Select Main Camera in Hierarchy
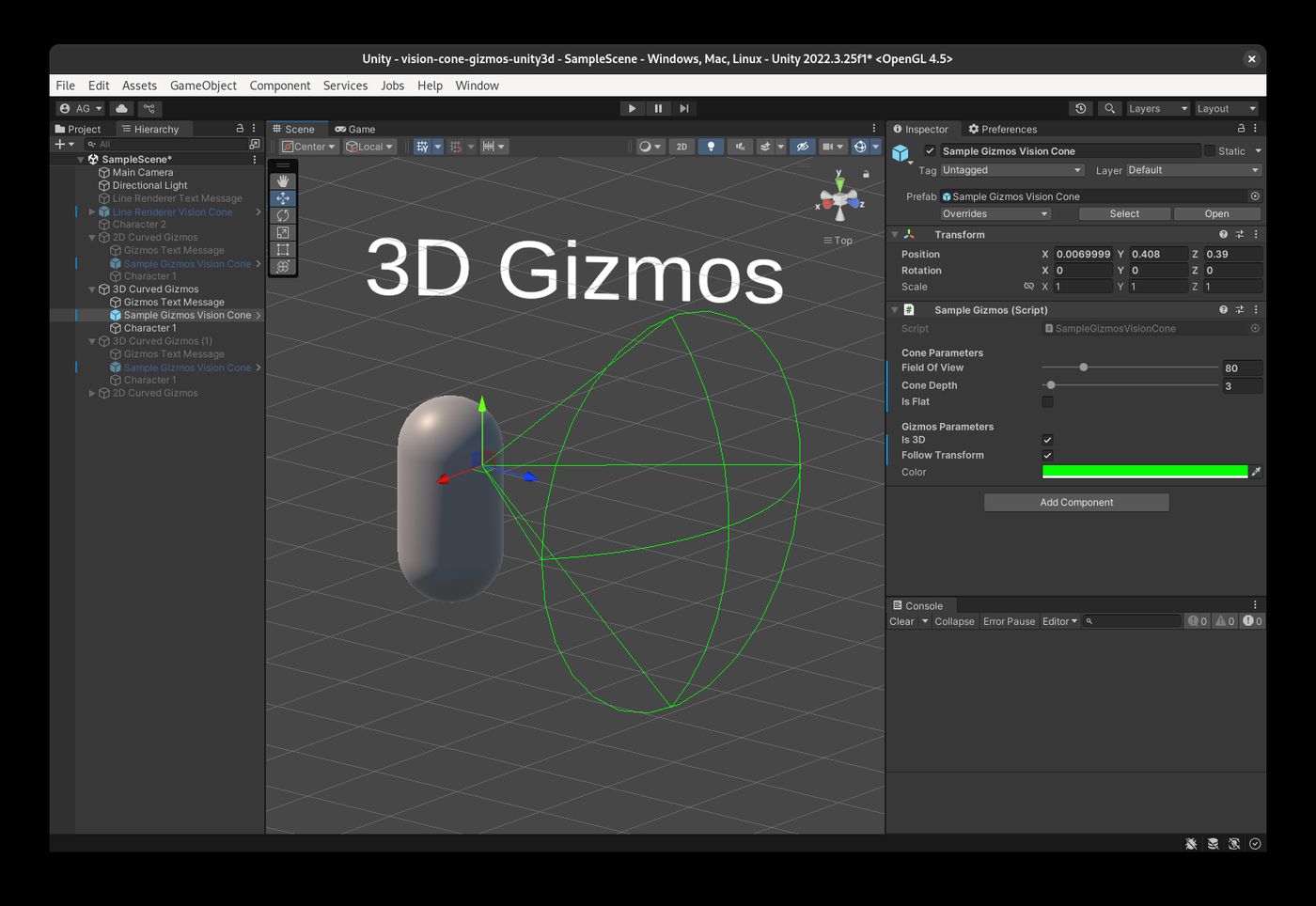This screenshot has height=906, width=1316. point(143,172)
